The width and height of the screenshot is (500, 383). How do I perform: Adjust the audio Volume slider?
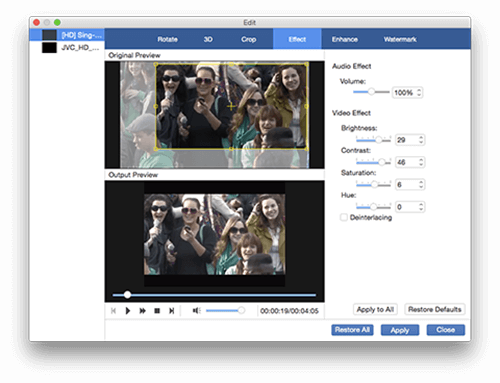point(371,92)
